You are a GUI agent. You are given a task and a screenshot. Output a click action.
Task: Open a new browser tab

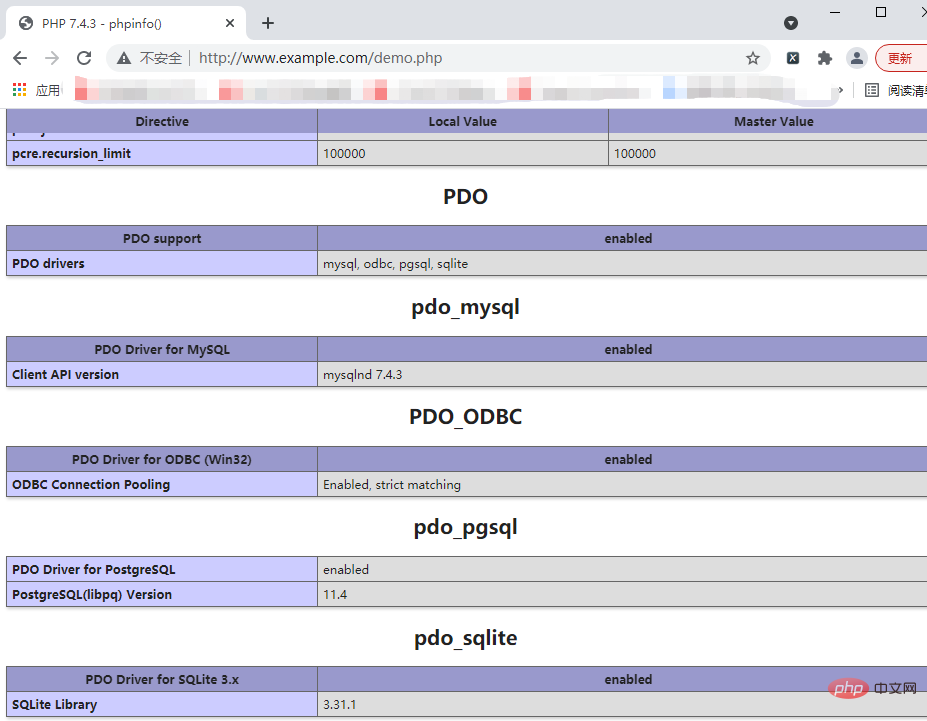(x=268, y=23)
